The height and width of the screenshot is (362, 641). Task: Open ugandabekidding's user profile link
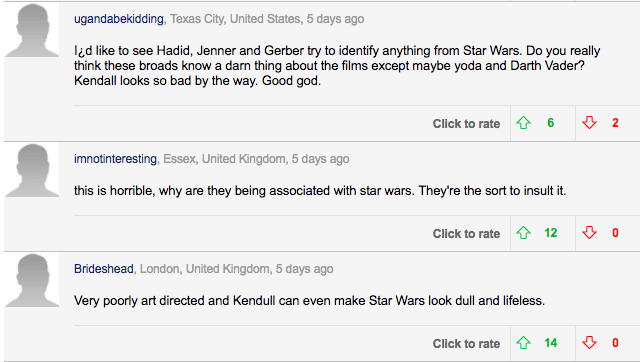(x=119, y=19)
